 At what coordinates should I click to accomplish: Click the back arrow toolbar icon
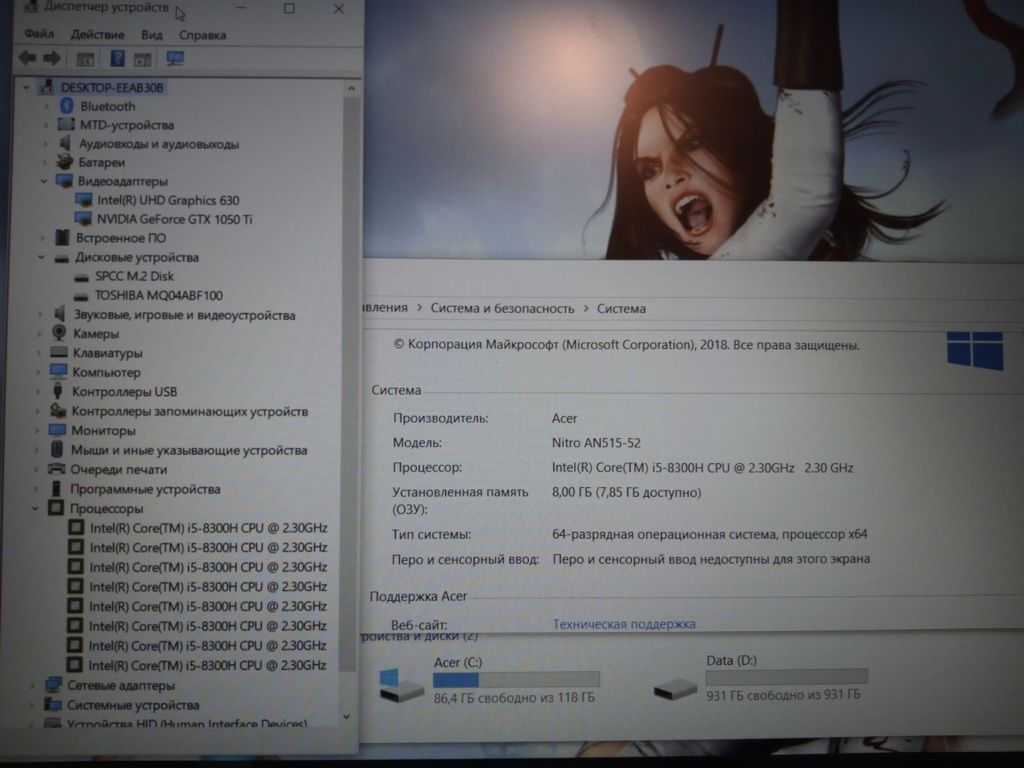[x=27, y=59]
